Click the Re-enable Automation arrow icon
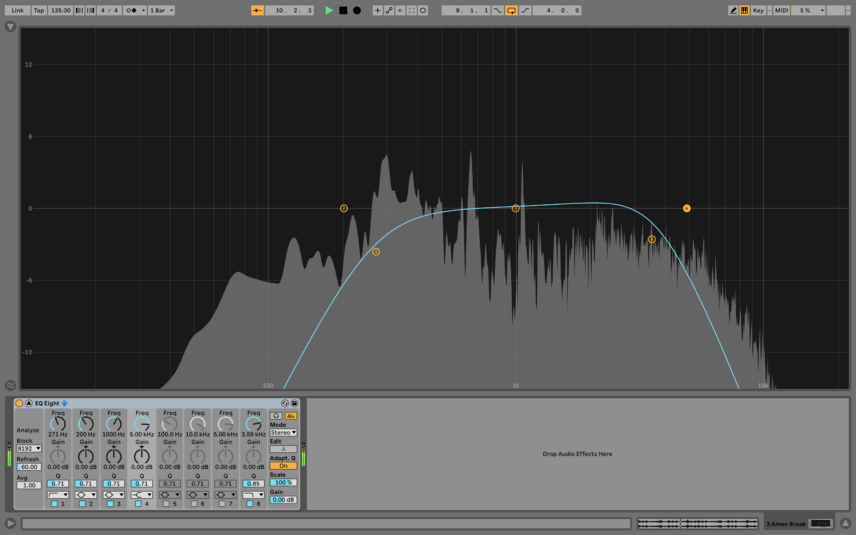The image size is (856, 535). pyautogui.click(x=400, y=10)
